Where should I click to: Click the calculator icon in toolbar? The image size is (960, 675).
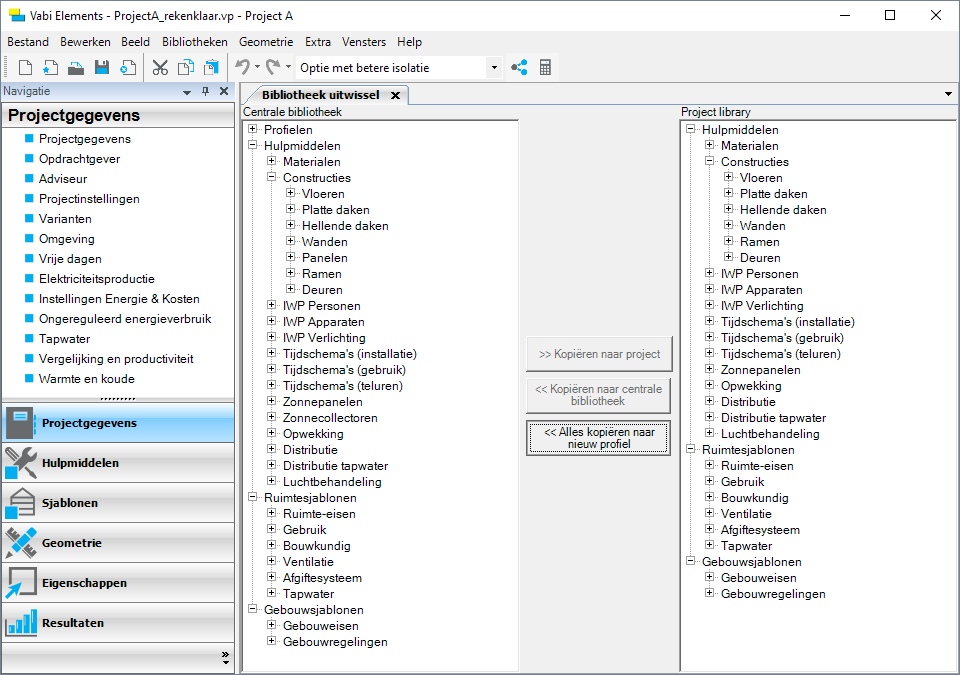click(x=545, y=68)
